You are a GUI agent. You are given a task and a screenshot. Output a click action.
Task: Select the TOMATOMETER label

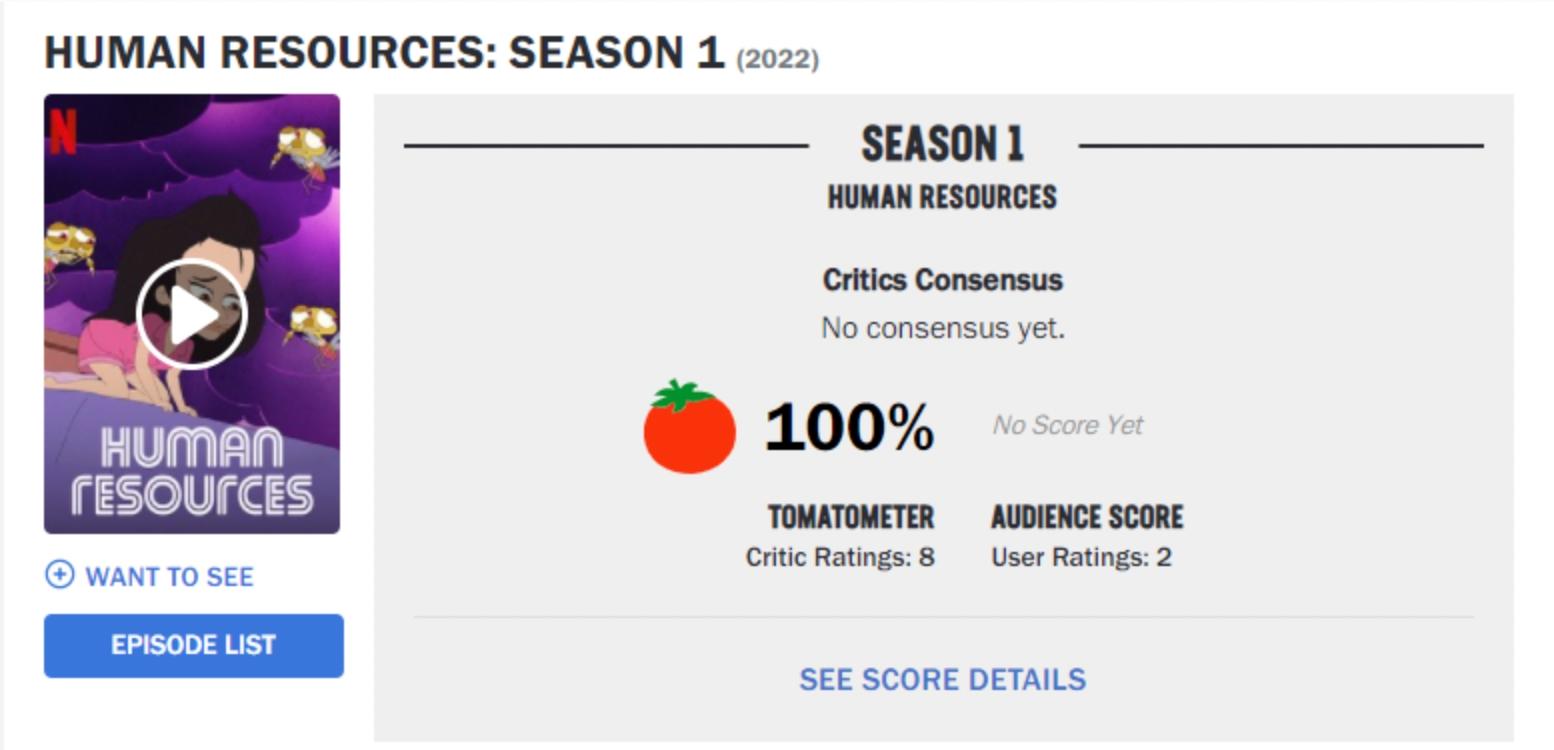point(850,517)
